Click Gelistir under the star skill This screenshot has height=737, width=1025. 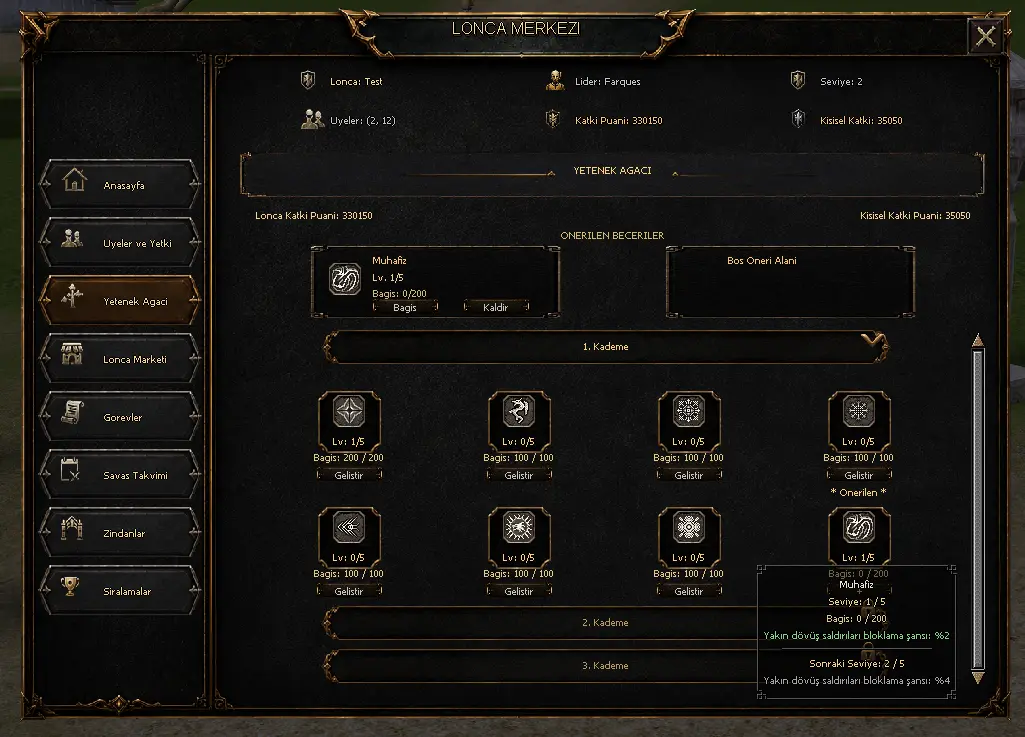(349, 475)
